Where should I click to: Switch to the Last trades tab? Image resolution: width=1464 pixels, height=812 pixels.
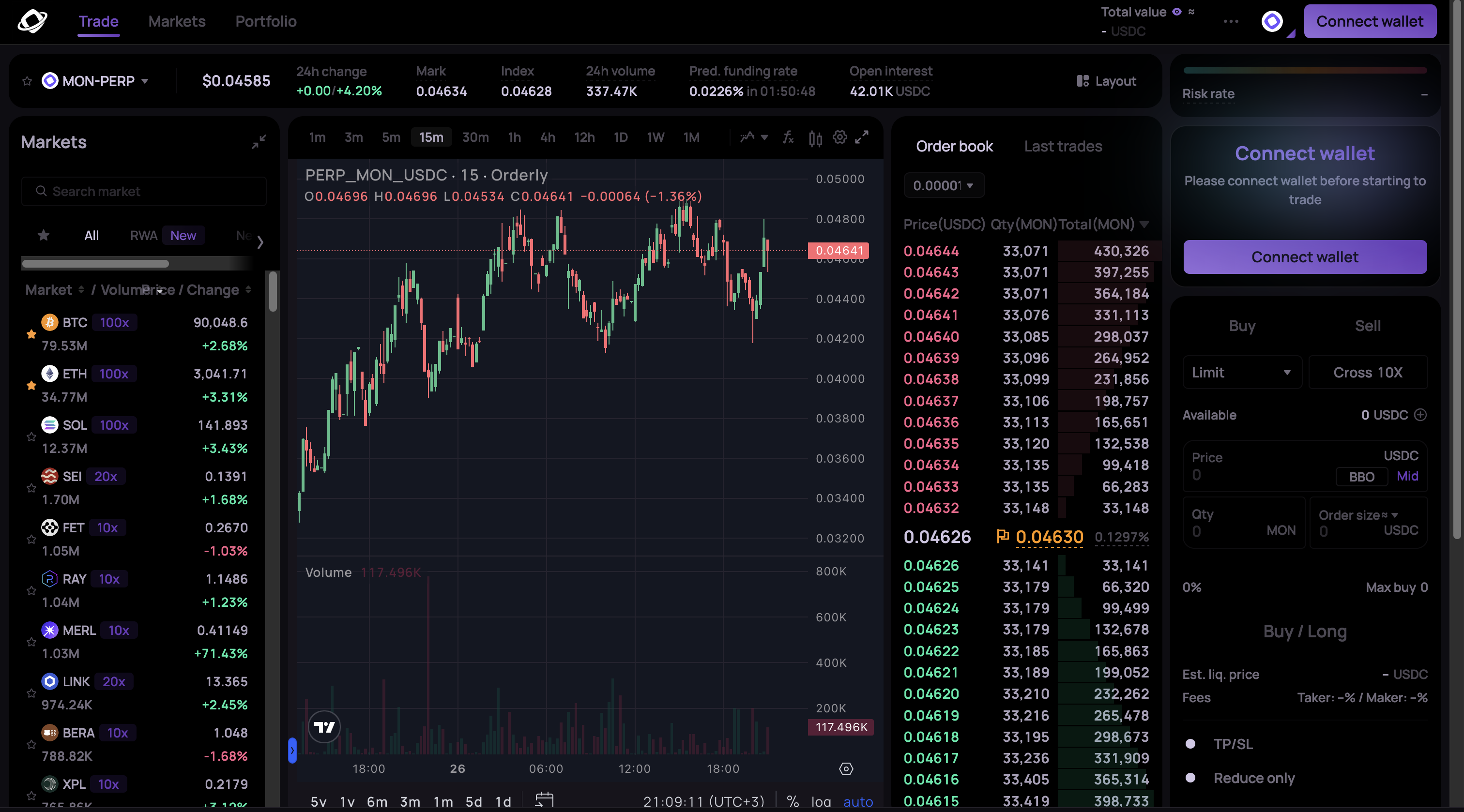point(1063,146)
